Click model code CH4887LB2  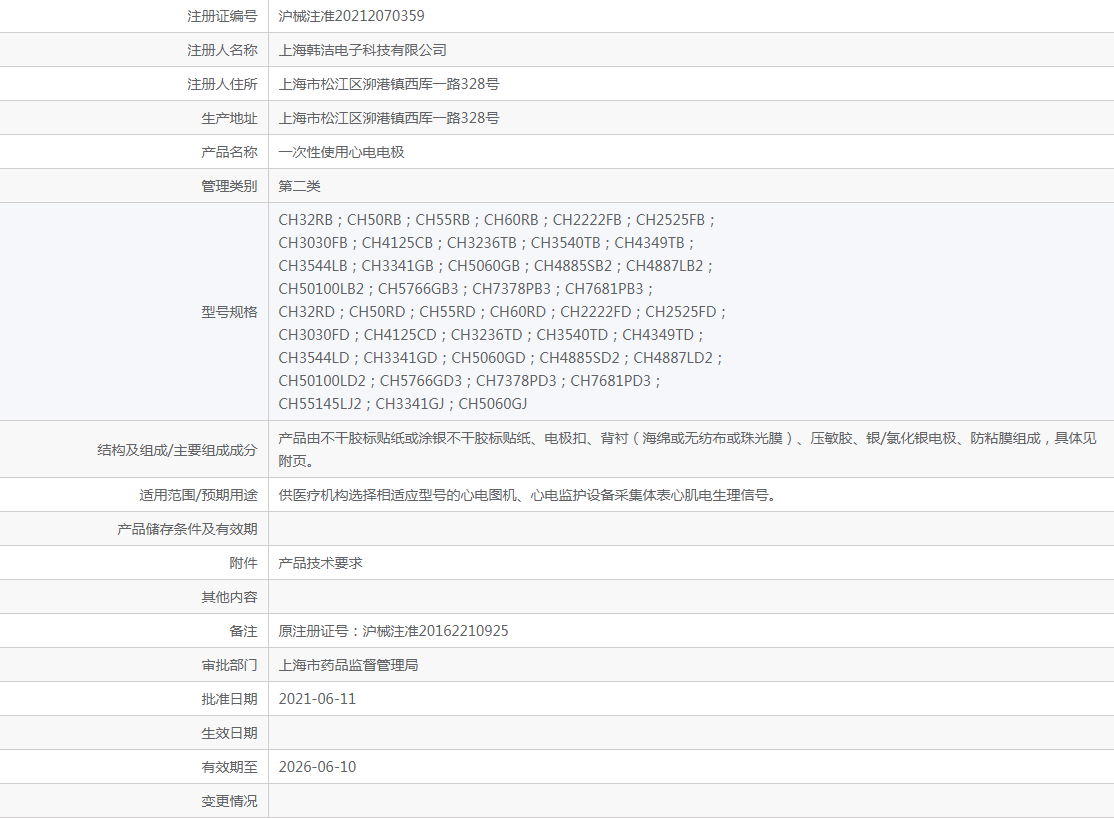pyautogui.click(x=664, y=266)
